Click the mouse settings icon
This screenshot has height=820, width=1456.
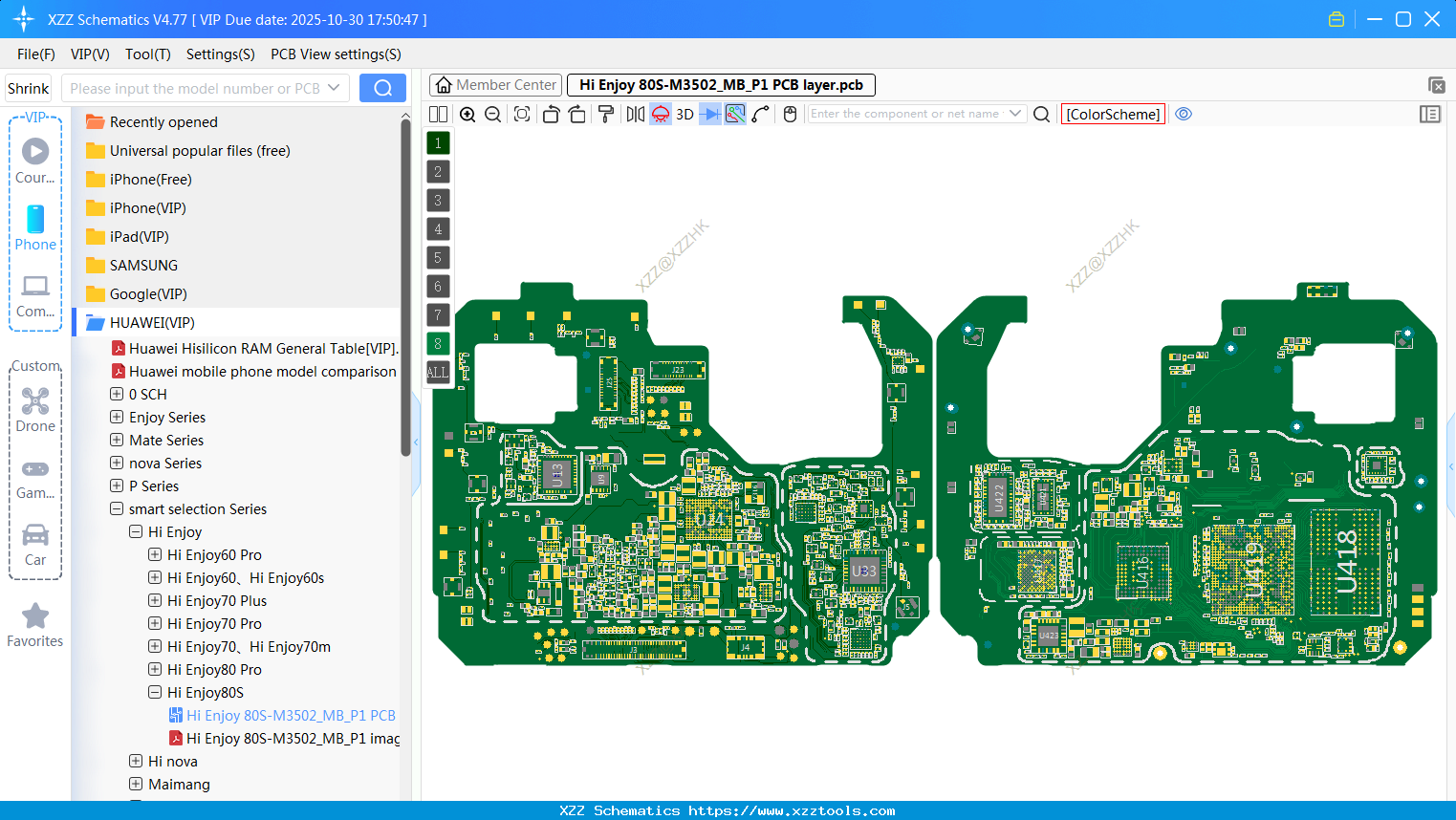tap(790, 115)
